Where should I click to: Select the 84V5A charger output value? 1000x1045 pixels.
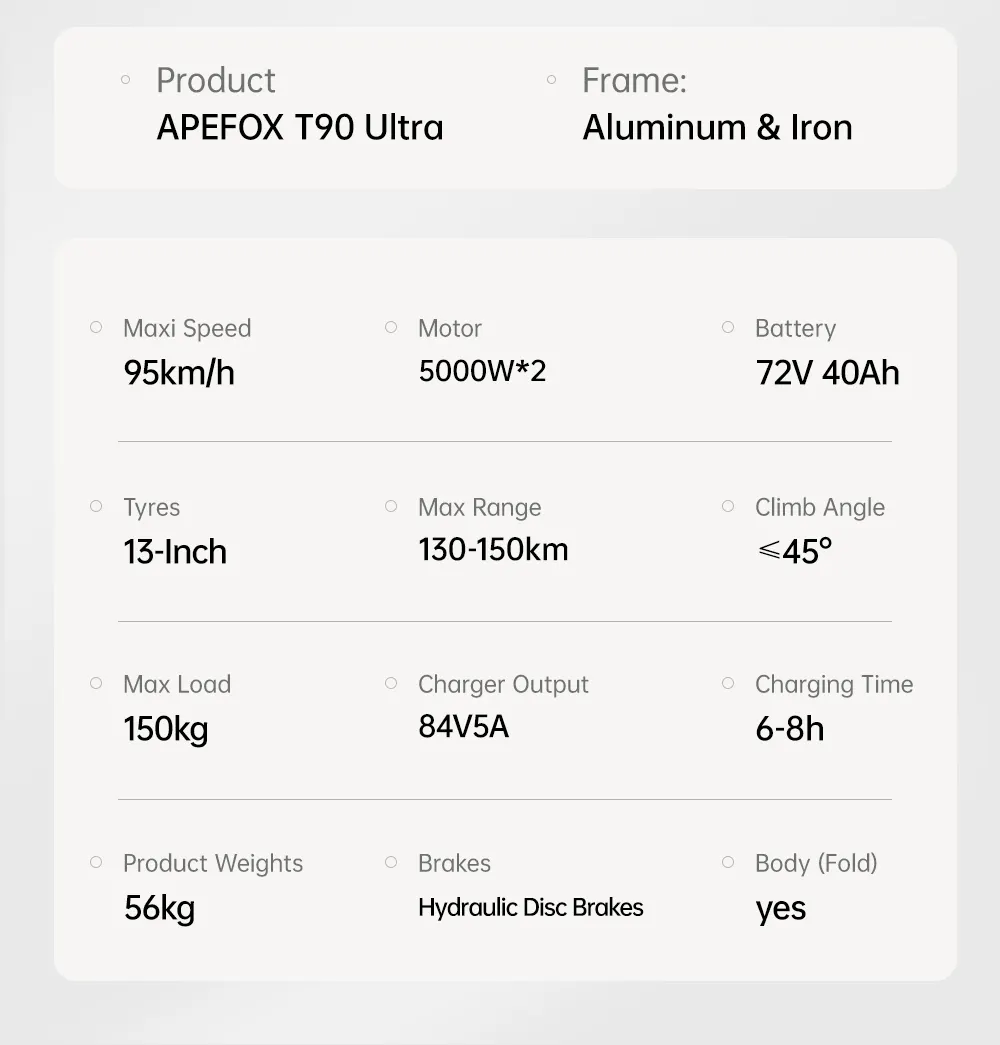pos(464,726)
